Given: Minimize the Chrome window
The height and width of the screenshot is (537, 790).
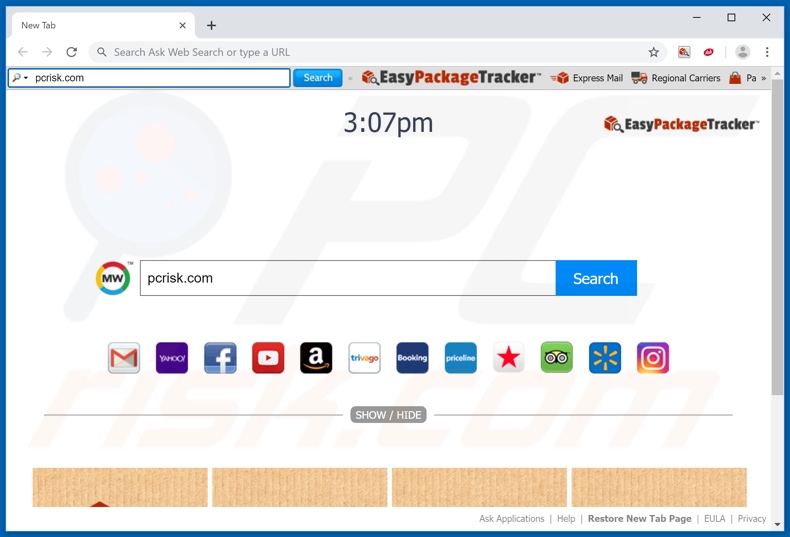Looking at the screenshot, I should 697,18.
